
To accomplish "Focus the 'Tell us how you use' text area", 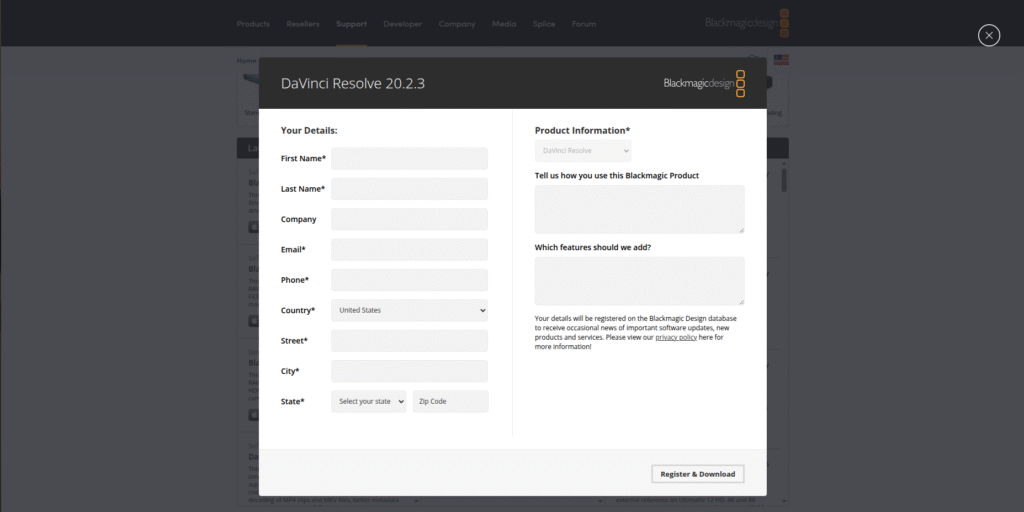I will coord(639,209).
